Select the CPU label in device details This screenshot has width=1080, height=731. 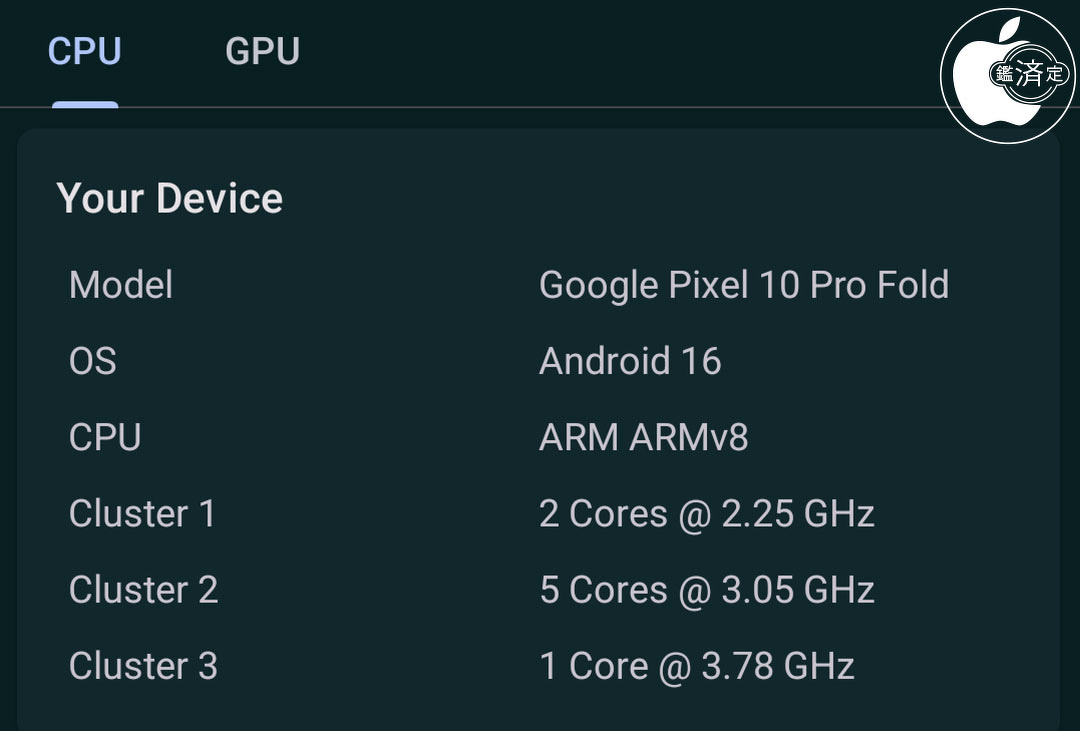pos(105,437)
